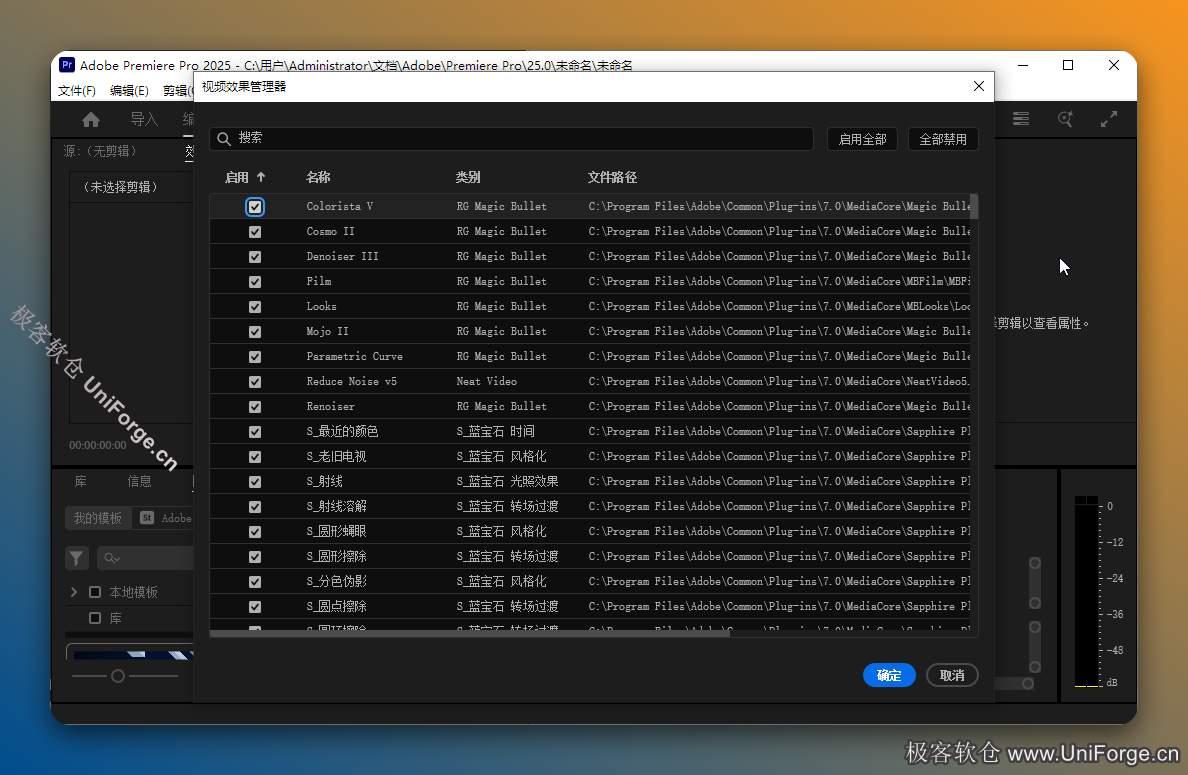Confirm with the 确定 button
The height and width of the screenshot is (775, 1188).
(889, 675)
